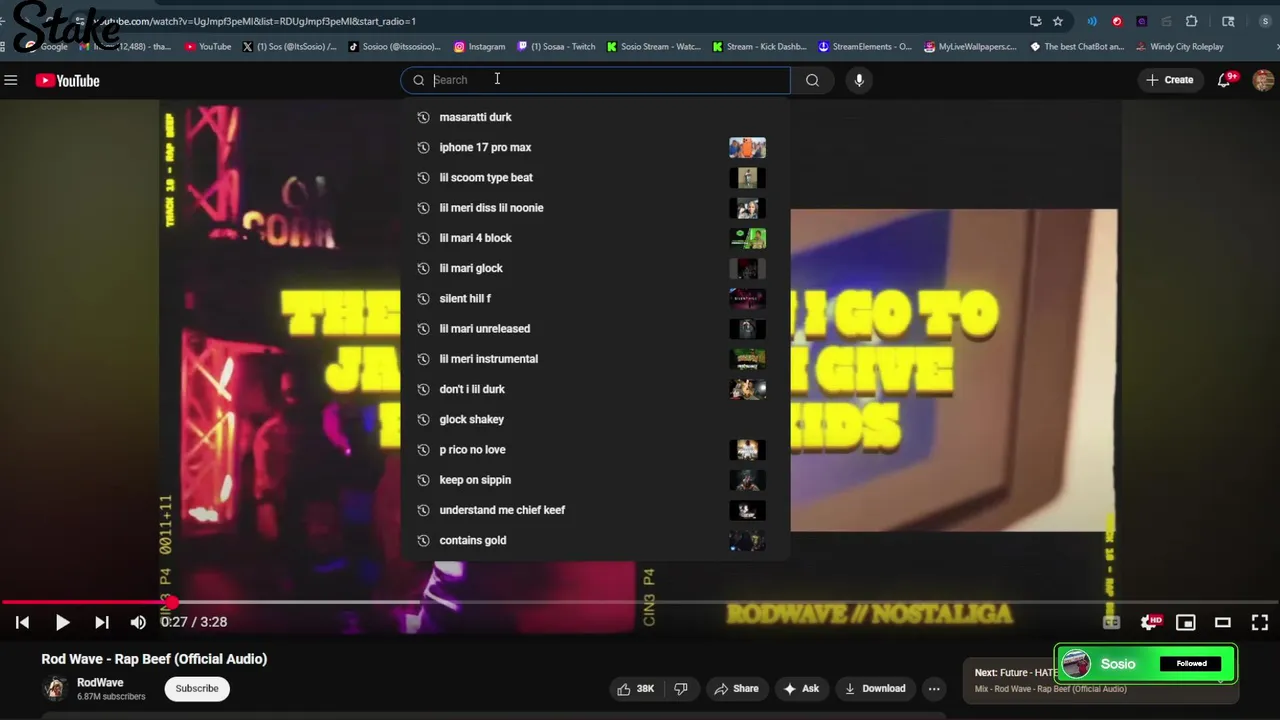Share the Rap Beef video
The height and width of the screenshot is (720, 1280).
click(x=736, y=688)
